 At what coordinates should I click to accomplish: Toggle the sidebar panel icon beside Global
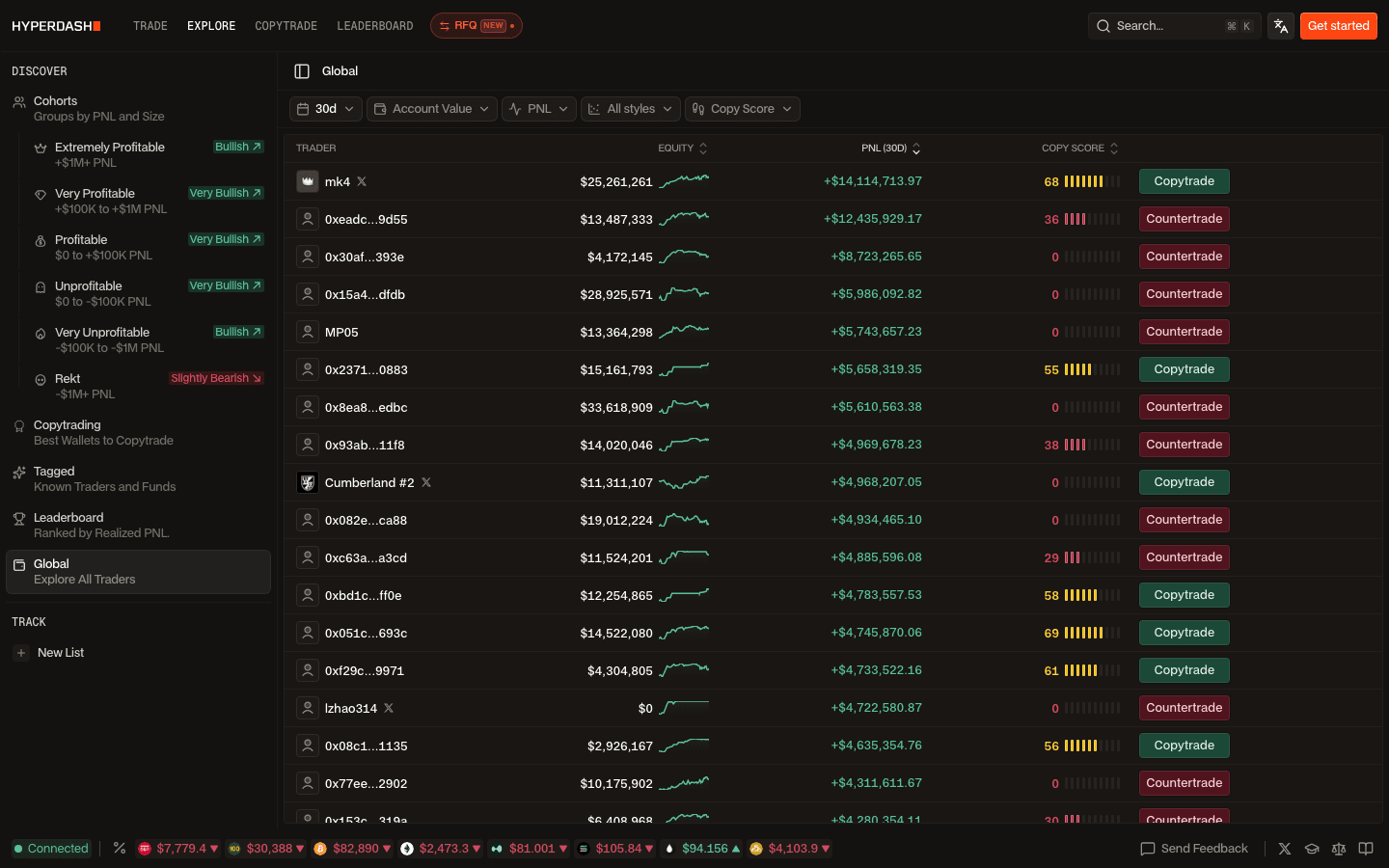(x=302, y=71)
